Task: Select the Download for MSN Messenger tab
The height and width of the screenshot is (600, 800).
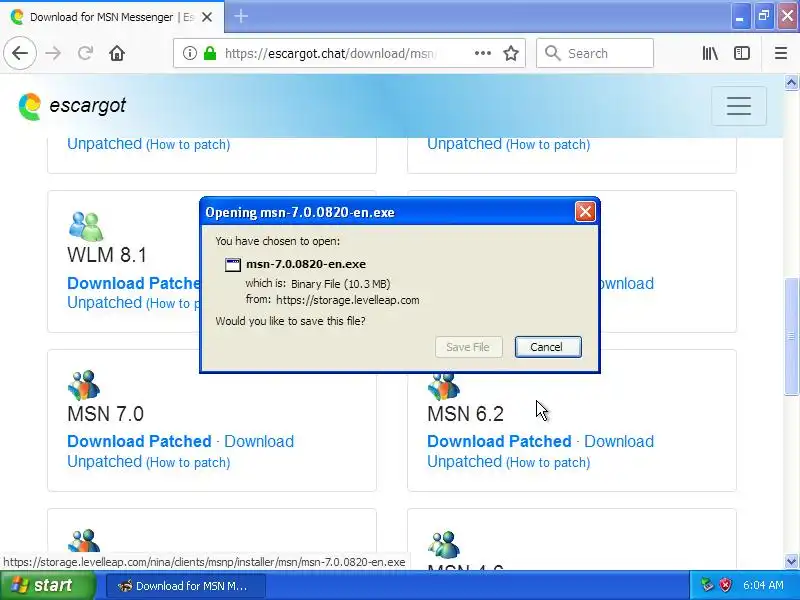Action: [x=112, y=16]
